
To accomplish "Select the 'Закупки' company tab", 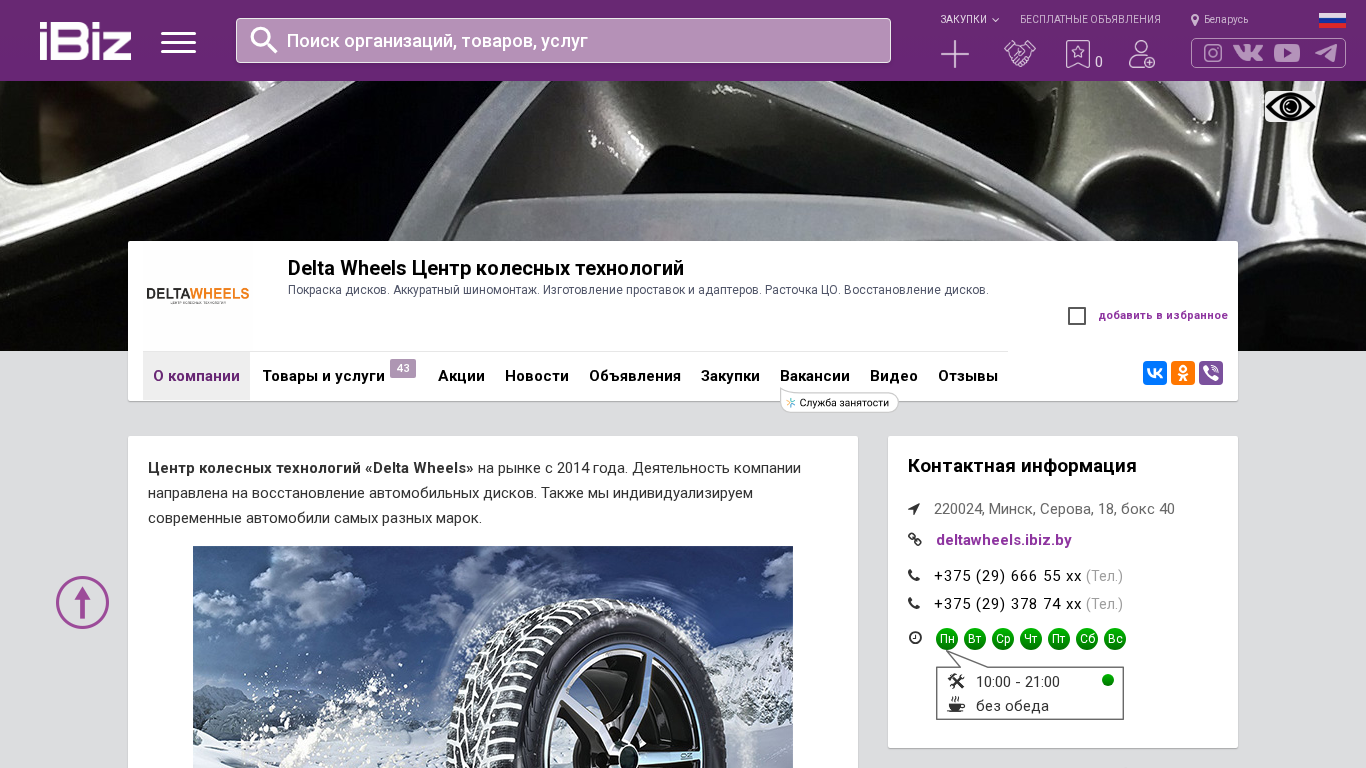I will tap(730, 376).
